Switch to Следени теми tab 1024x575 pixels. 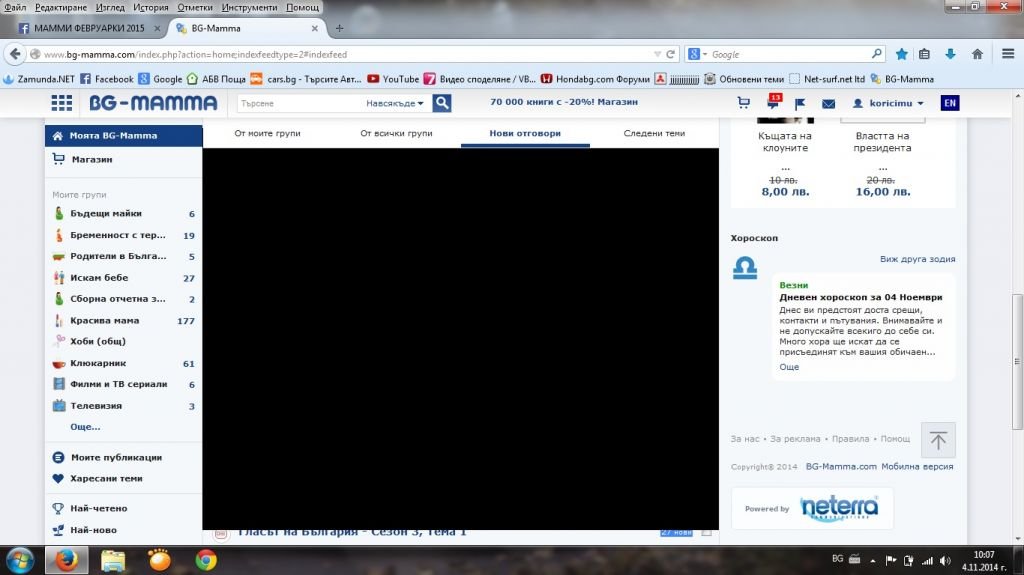point(654,133)
